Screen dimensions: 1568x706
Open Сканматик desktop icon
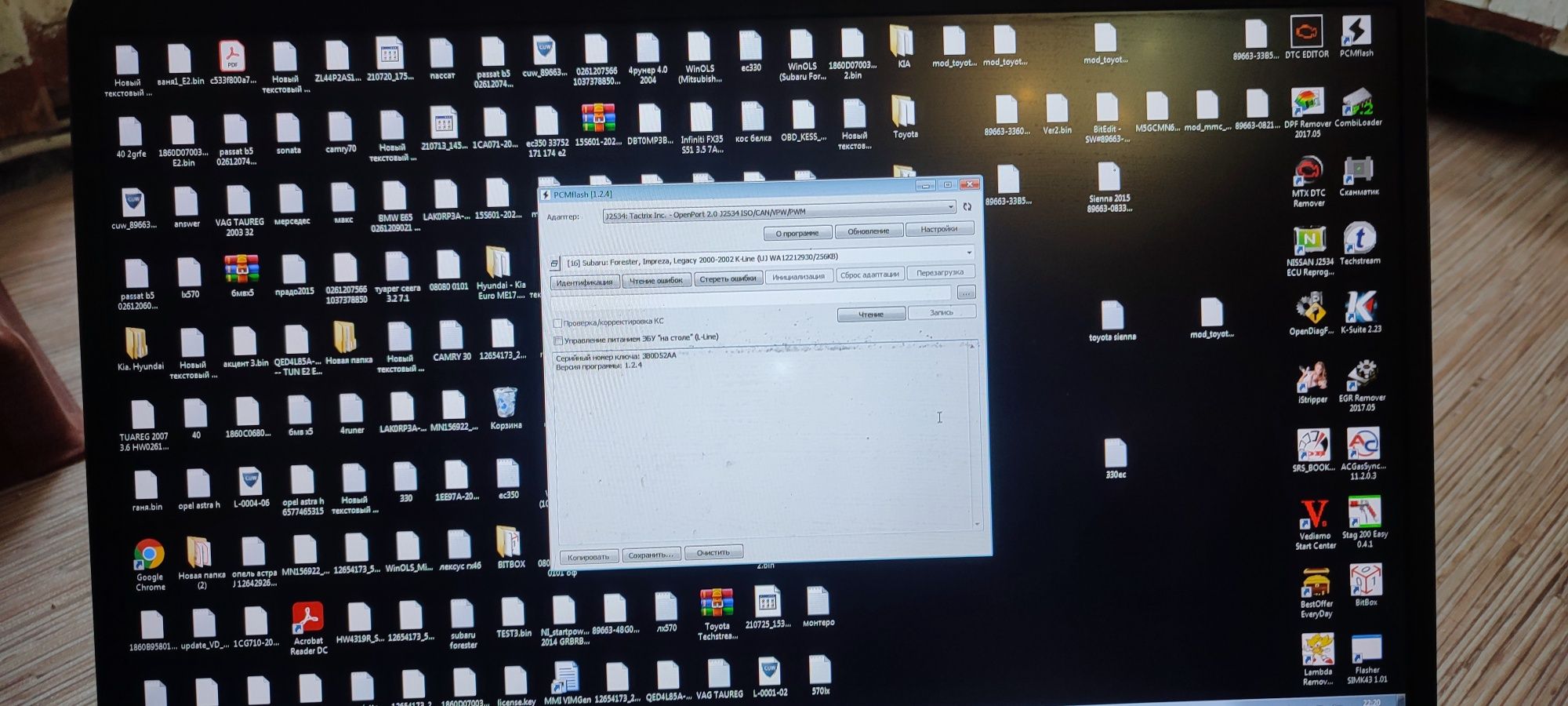[1359, 176]
